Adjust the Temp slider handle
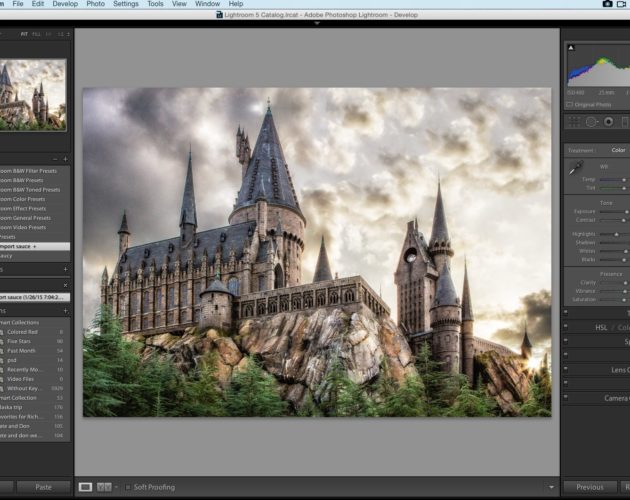 click(624, 180)
